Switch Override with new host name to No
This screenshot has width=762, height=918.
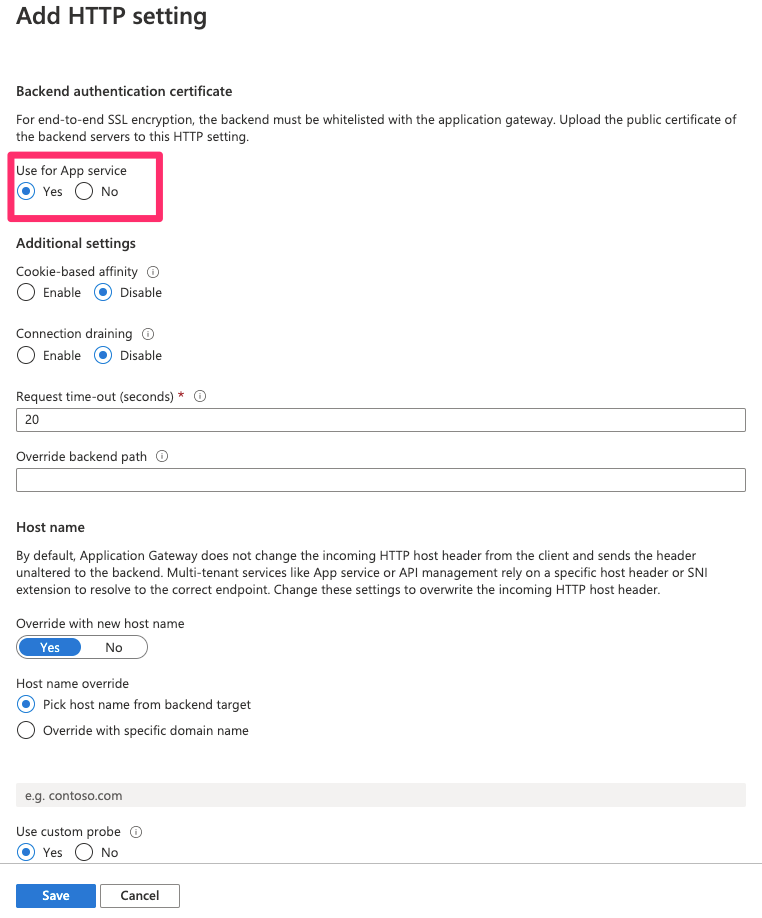[114, 648]
